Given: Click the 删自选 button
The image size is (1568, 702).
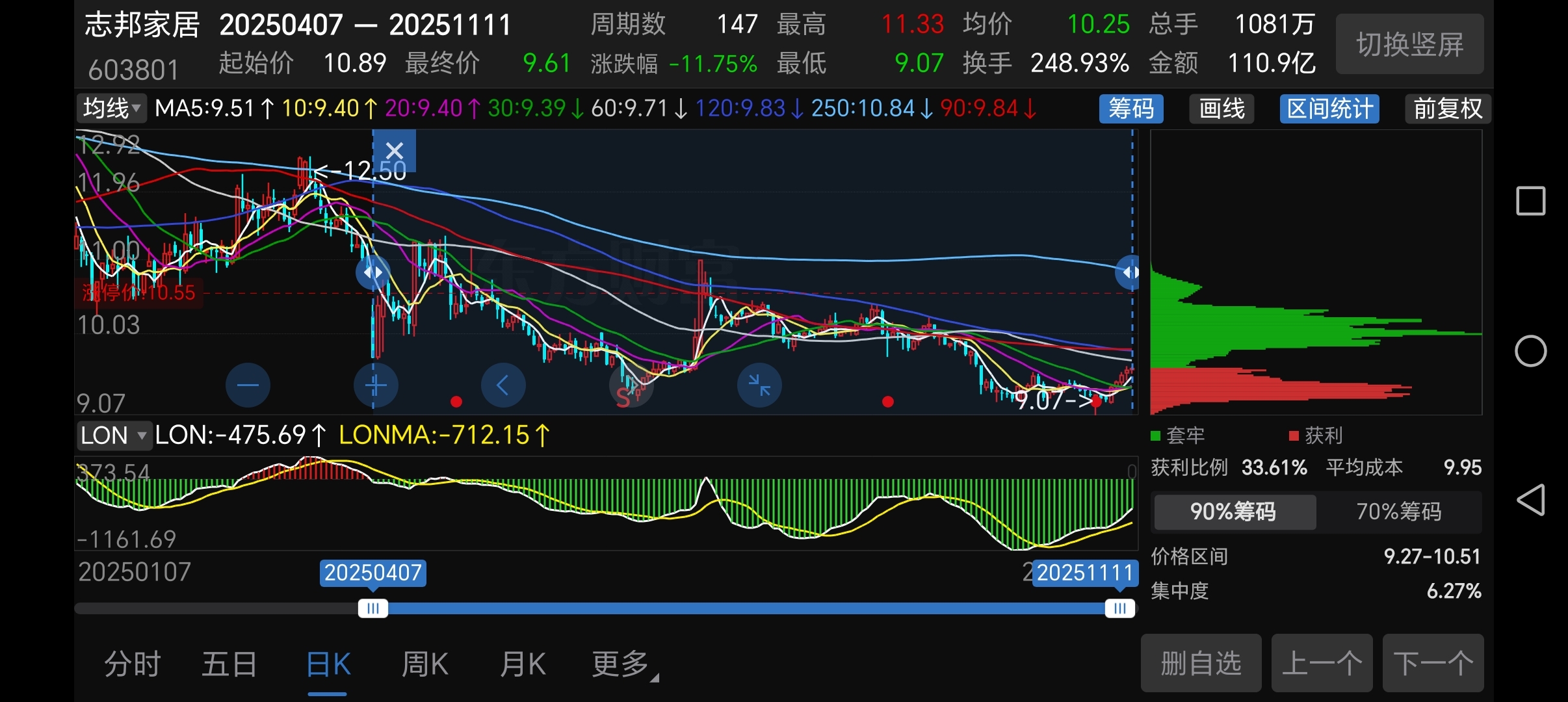Looking at the screenshot, I should coord(1201,663).
